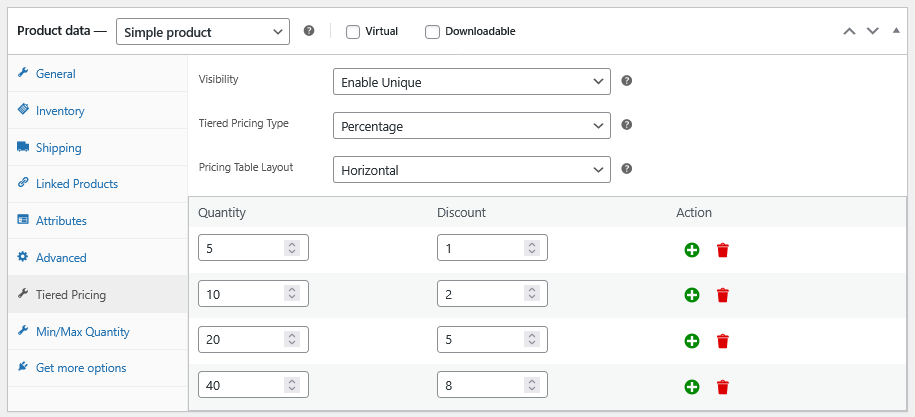Click help icon next to Tiered Pricing Type

click(x=627, y=125)
